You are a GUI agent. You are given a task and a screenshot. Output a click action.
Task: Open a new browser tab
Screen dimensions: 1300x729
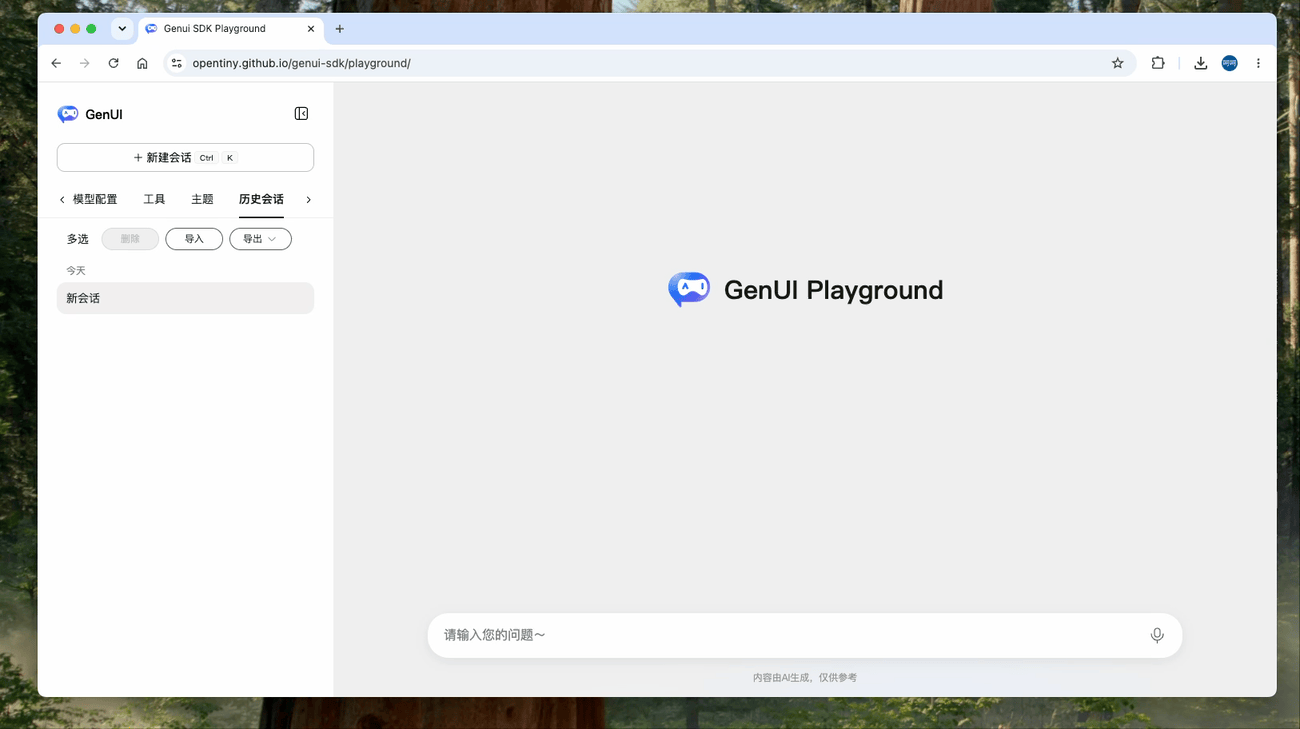point(340,29)
